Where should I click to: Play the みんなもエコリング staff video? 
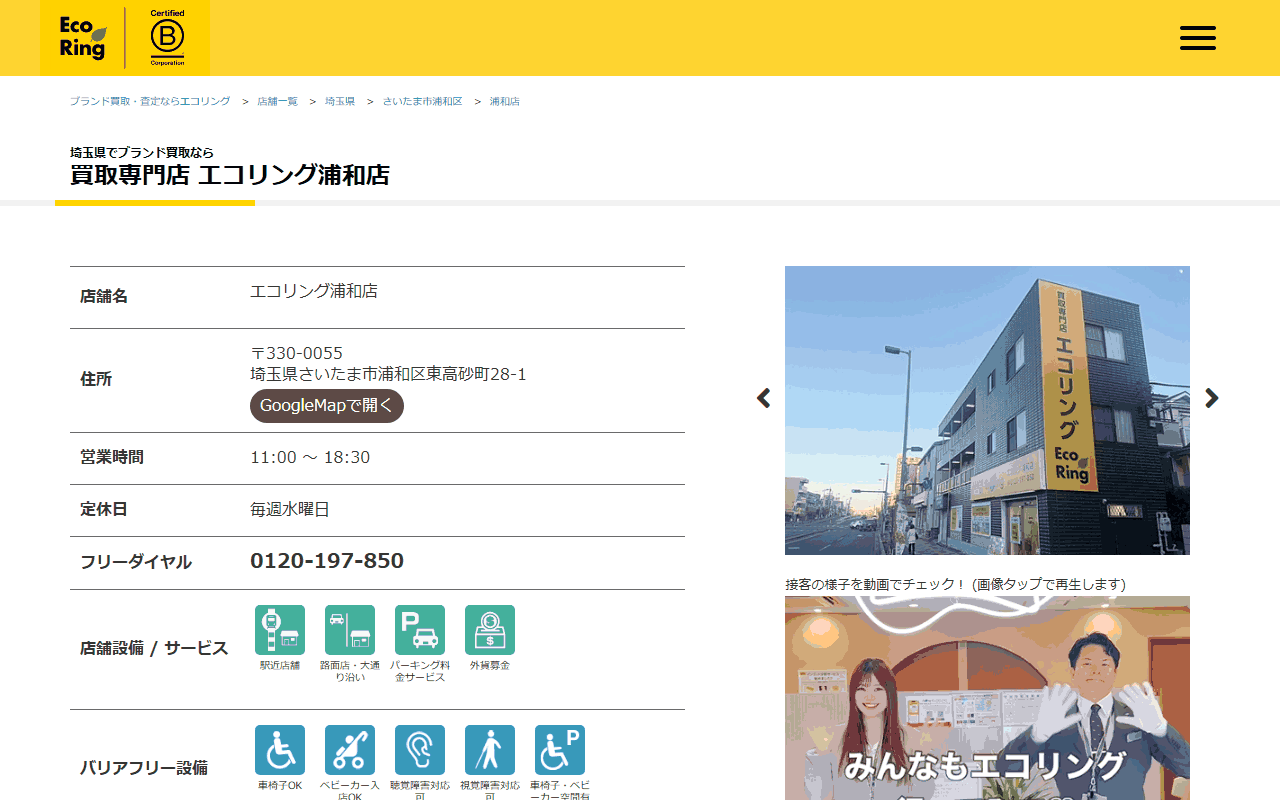point(987,698)
